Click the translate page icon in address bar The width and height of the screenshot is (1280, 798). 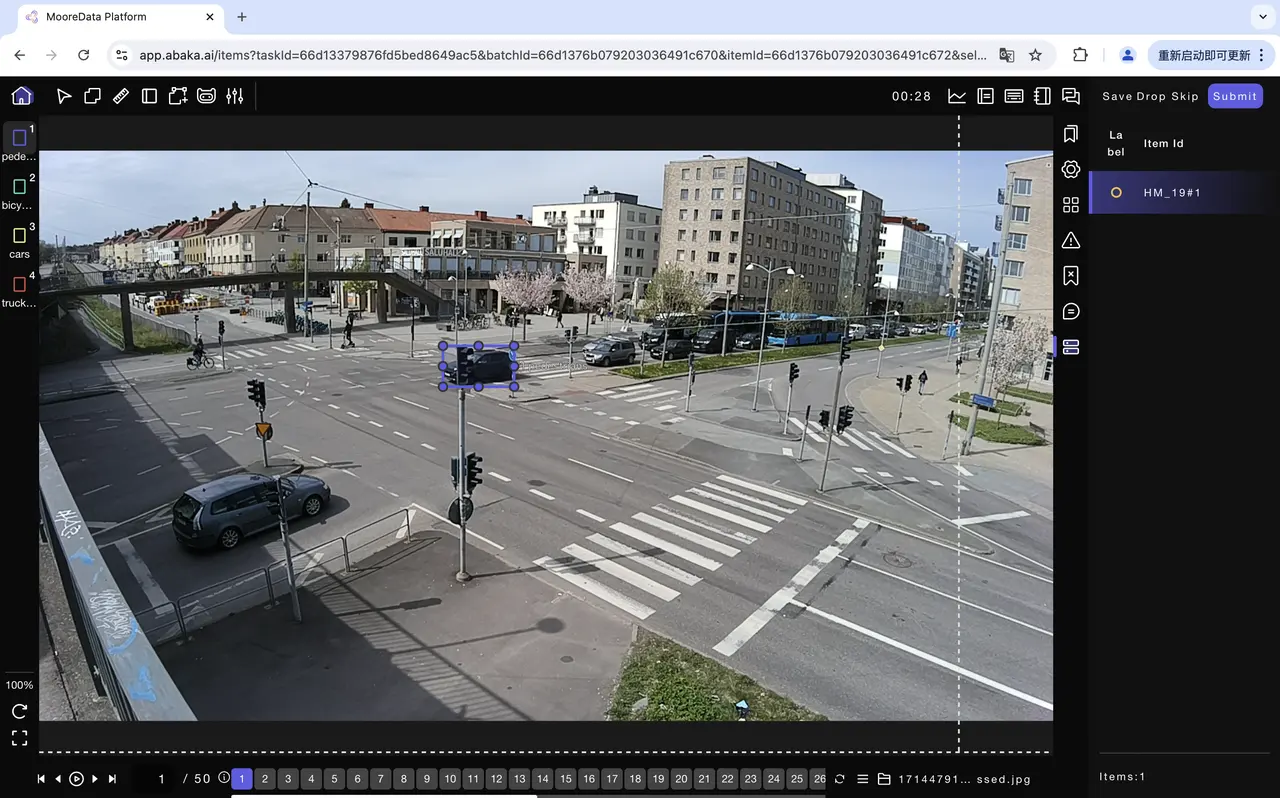[x=1007, y=55]
